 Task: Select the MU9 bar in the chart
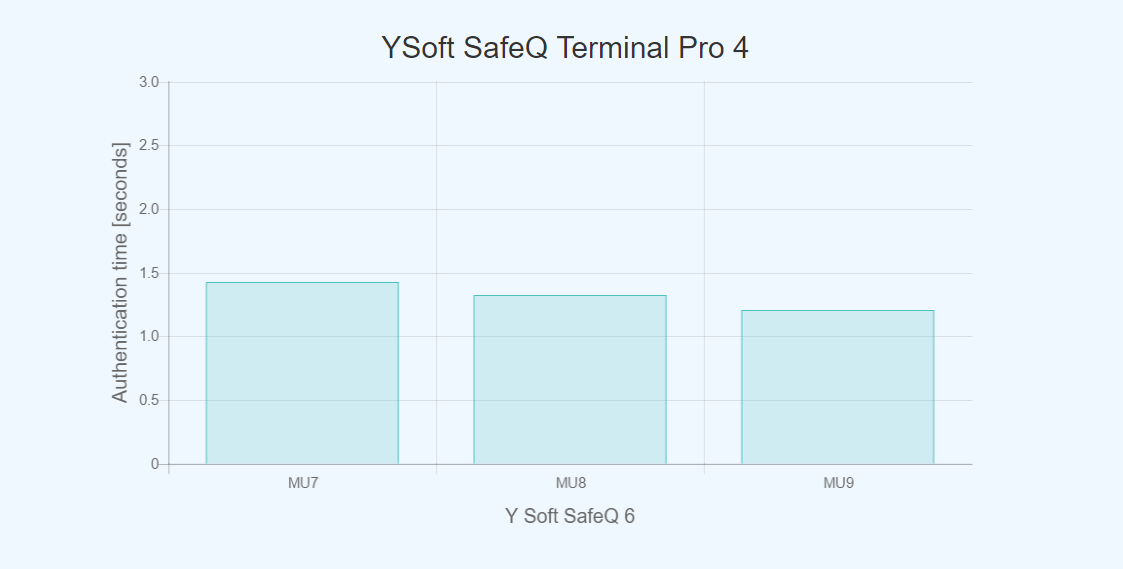pyautogui.click(x=837, y=387)
